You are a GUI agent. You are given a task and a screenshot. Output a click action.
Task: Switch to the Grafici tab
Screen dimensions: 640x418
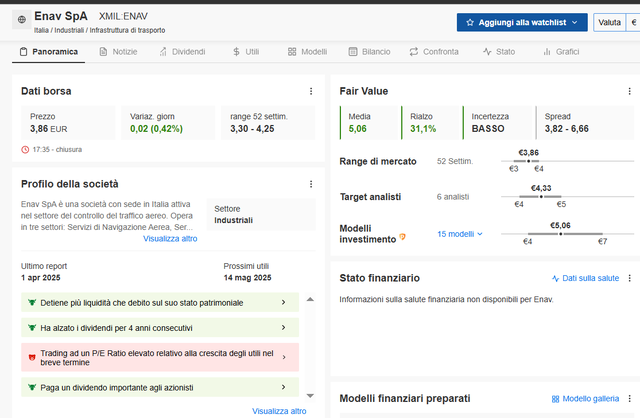pyautogui.click(x=561, y=52)
